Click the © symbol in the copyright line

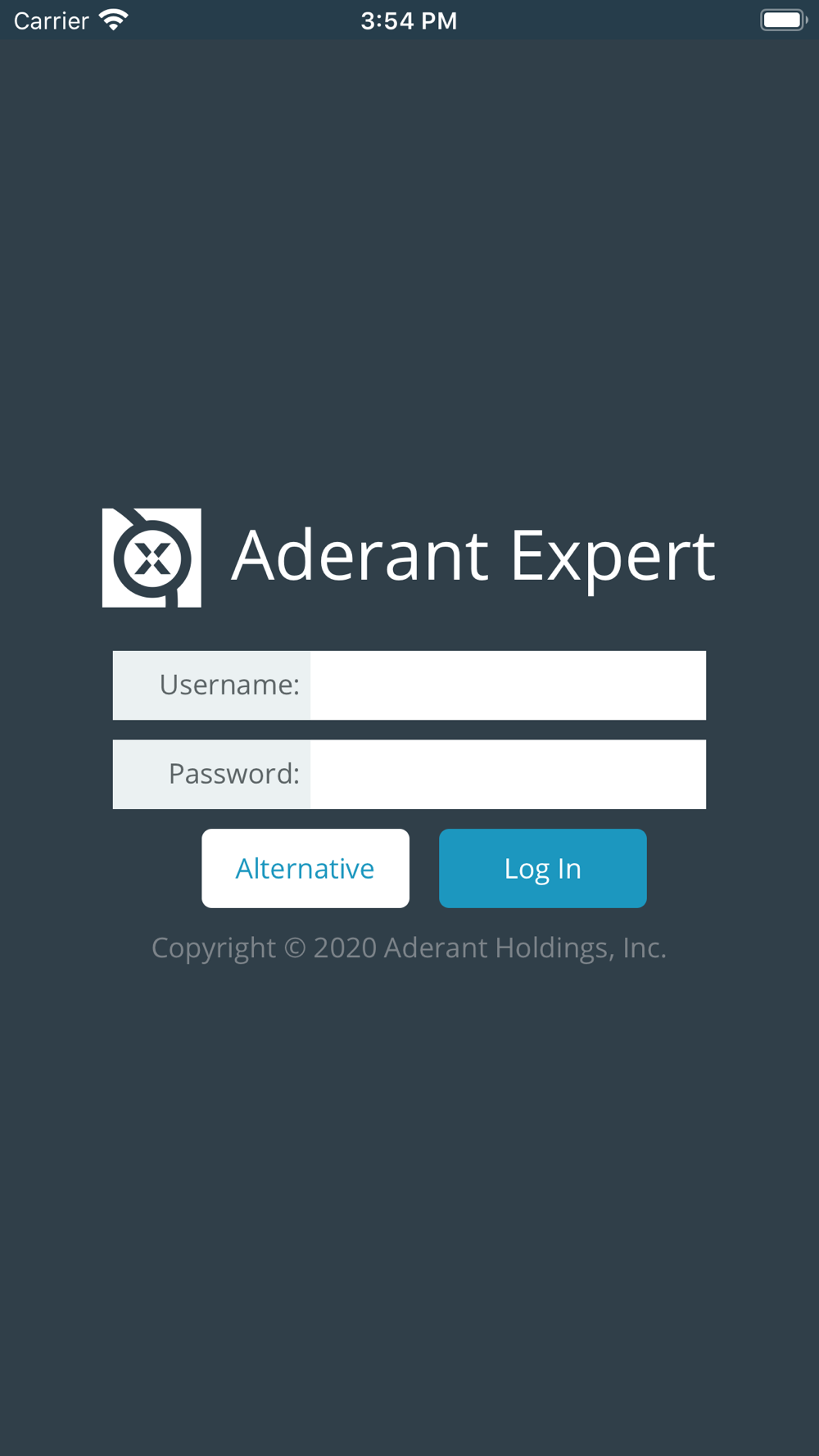(295, 948)
